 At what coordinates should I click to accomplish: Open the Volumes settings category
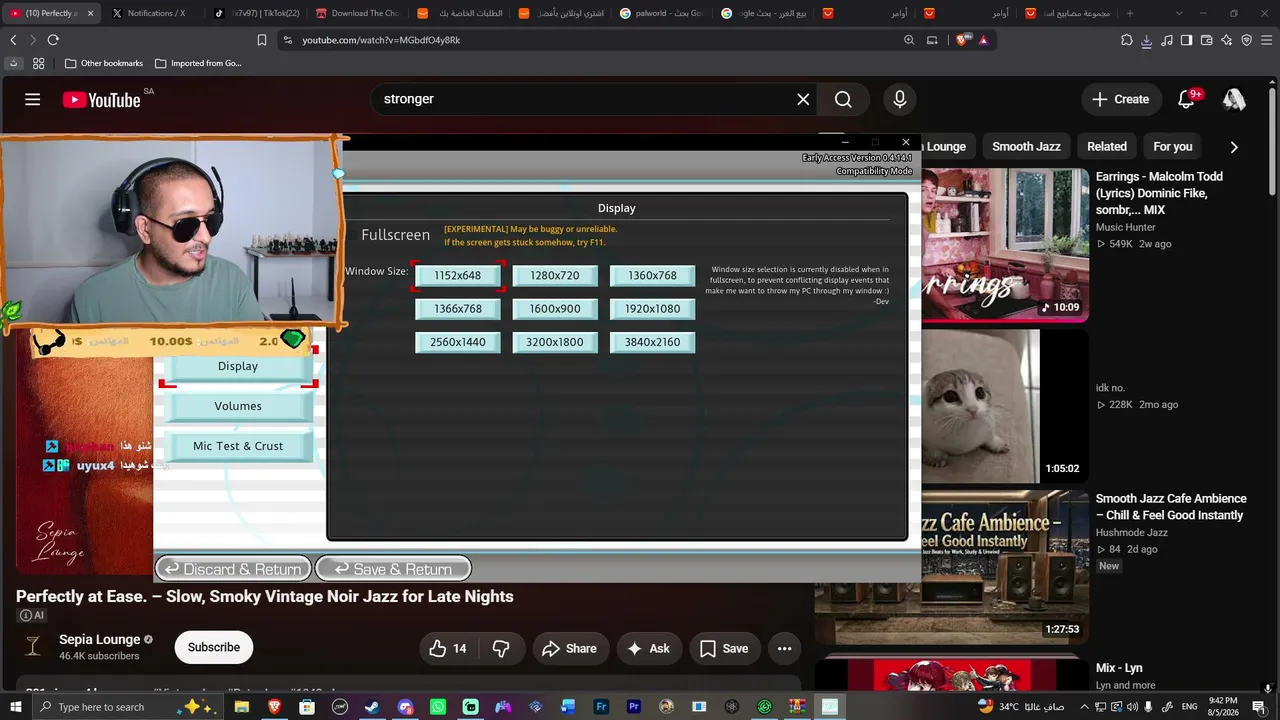(x=238, y=406)
